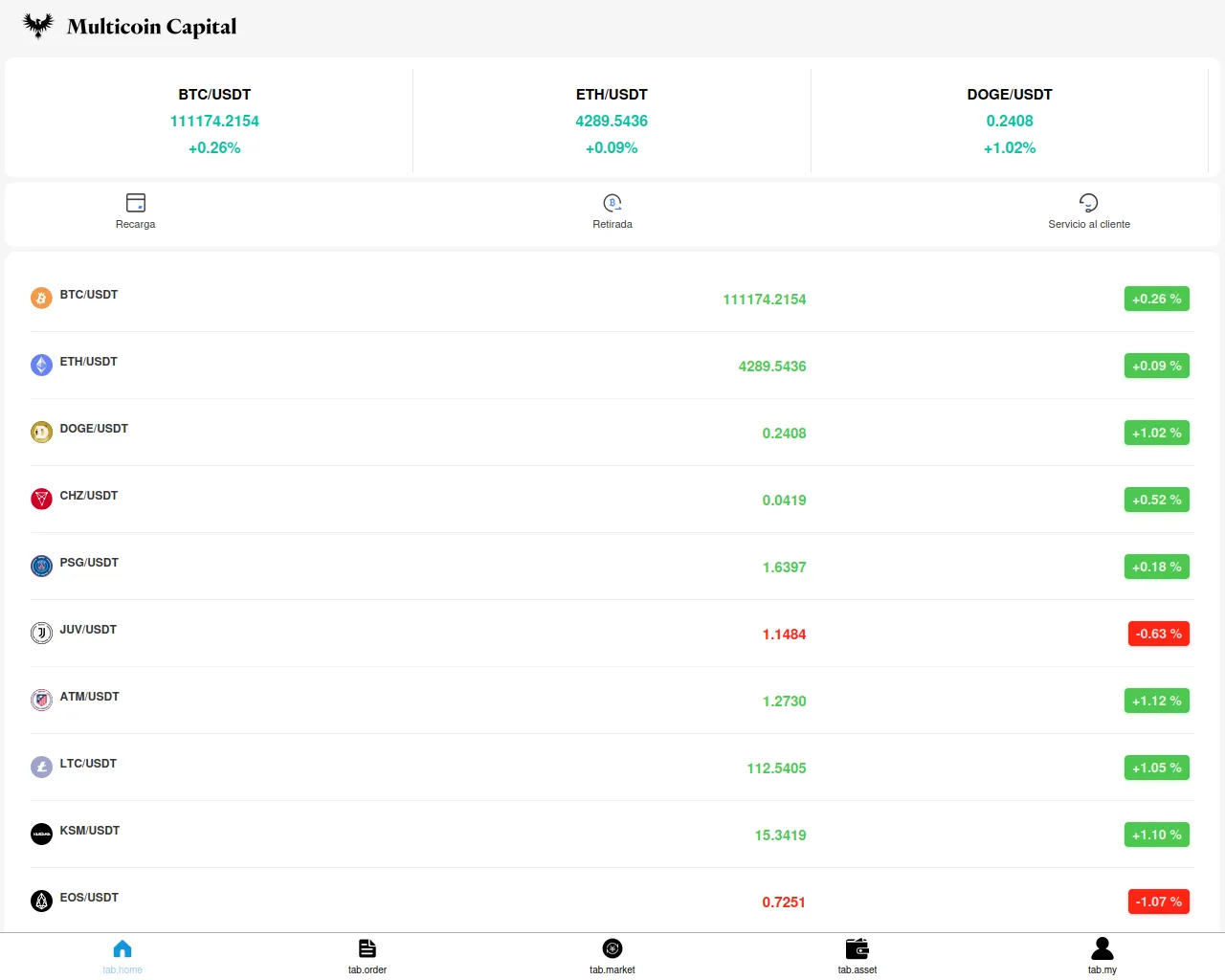Click the Chiliz icon in the CHZ/USDT row
This screenshot has width=1225, height=980.
[41, 500]
